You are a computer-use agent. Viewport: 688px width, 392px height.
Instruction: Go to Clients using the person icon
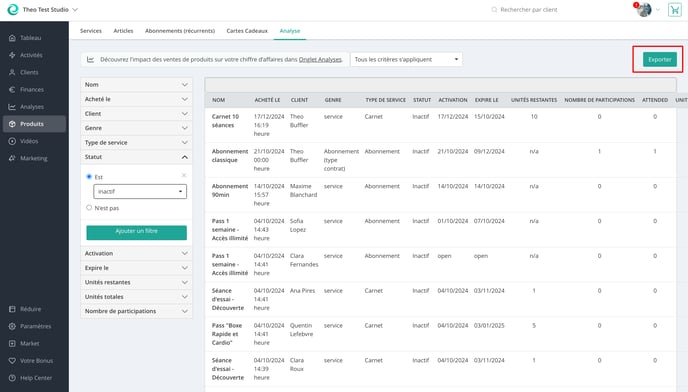[x=12, y=72]
